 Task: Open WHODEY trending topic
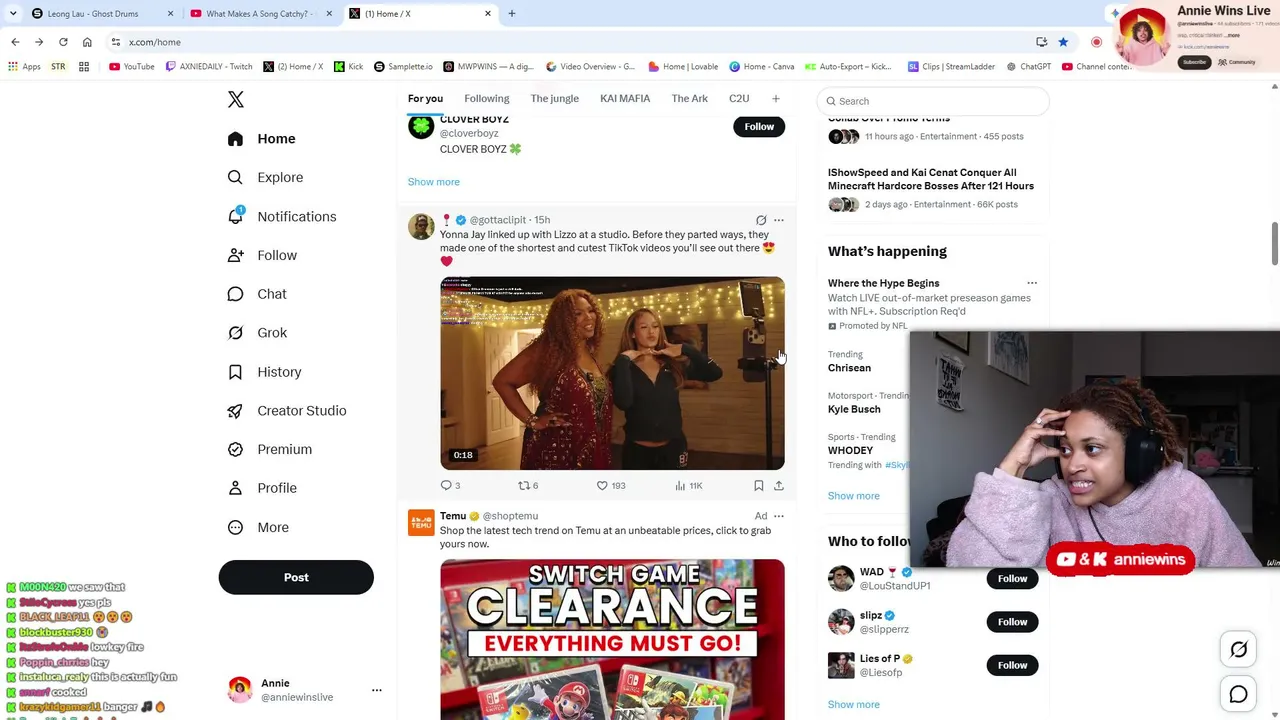[851, 450]
